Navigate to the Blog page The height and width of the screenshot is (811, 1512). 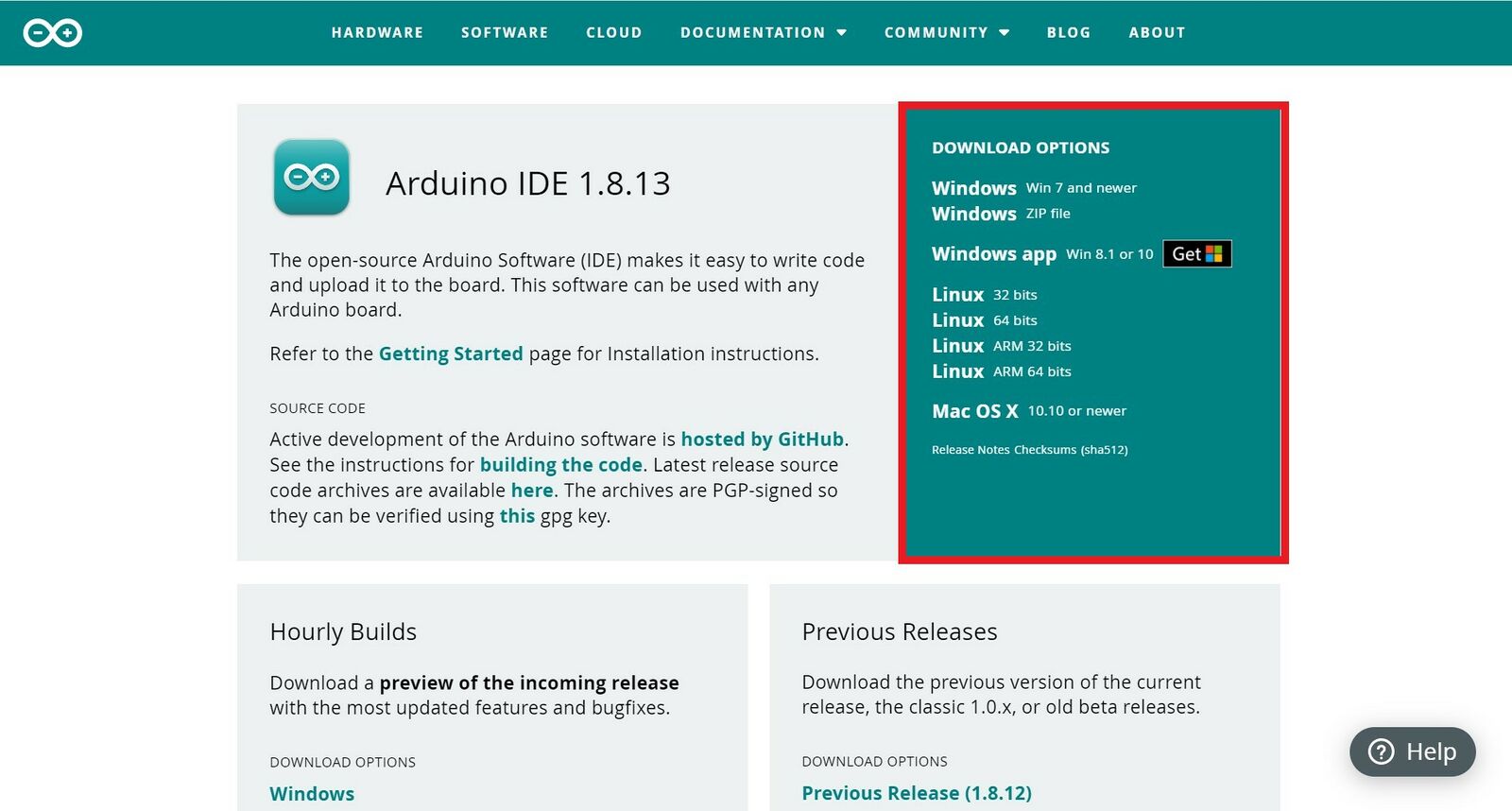pos(1068,33)
